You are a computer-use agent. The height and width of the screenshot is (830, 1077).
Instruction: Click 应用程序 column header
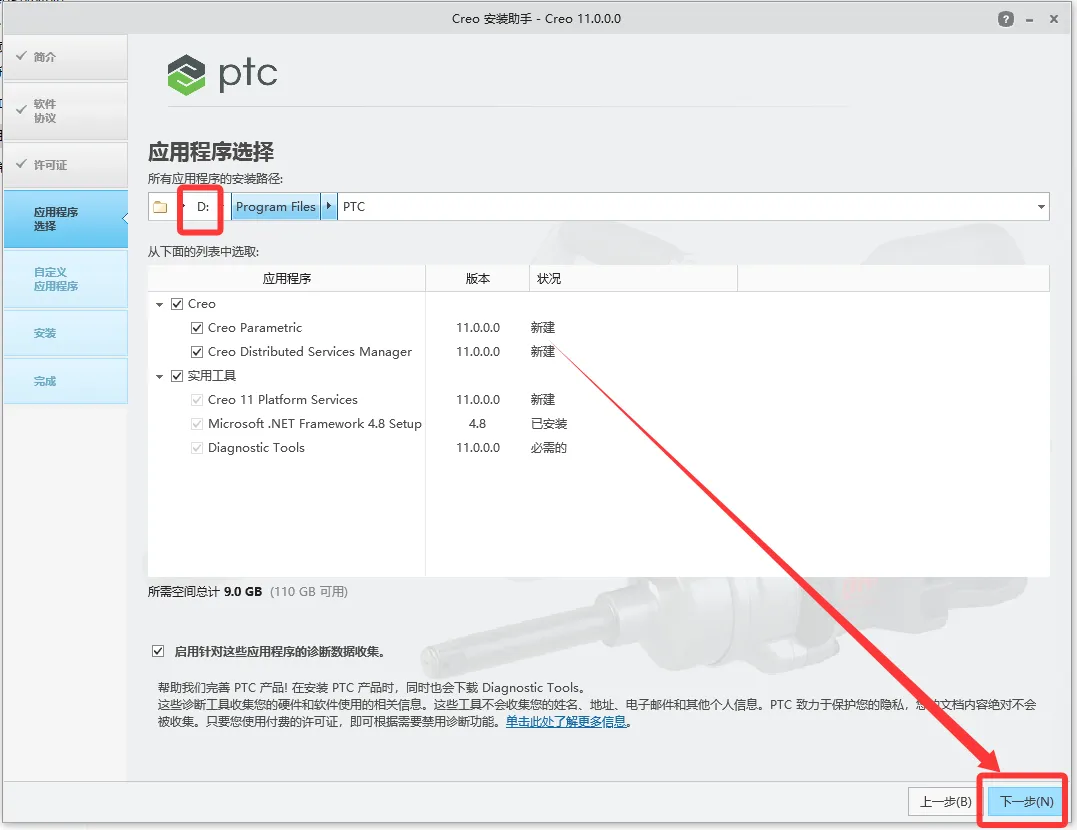tap(286, 278)
